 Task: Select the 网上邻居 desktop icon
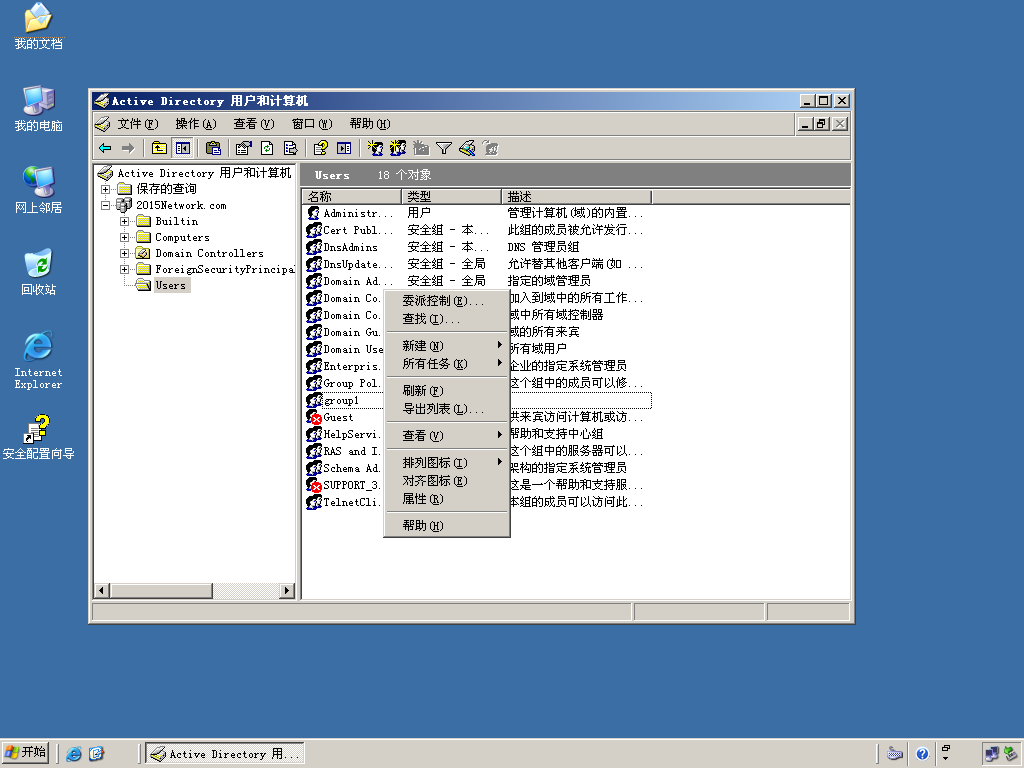pyautogui.click(x=39, y=190)
